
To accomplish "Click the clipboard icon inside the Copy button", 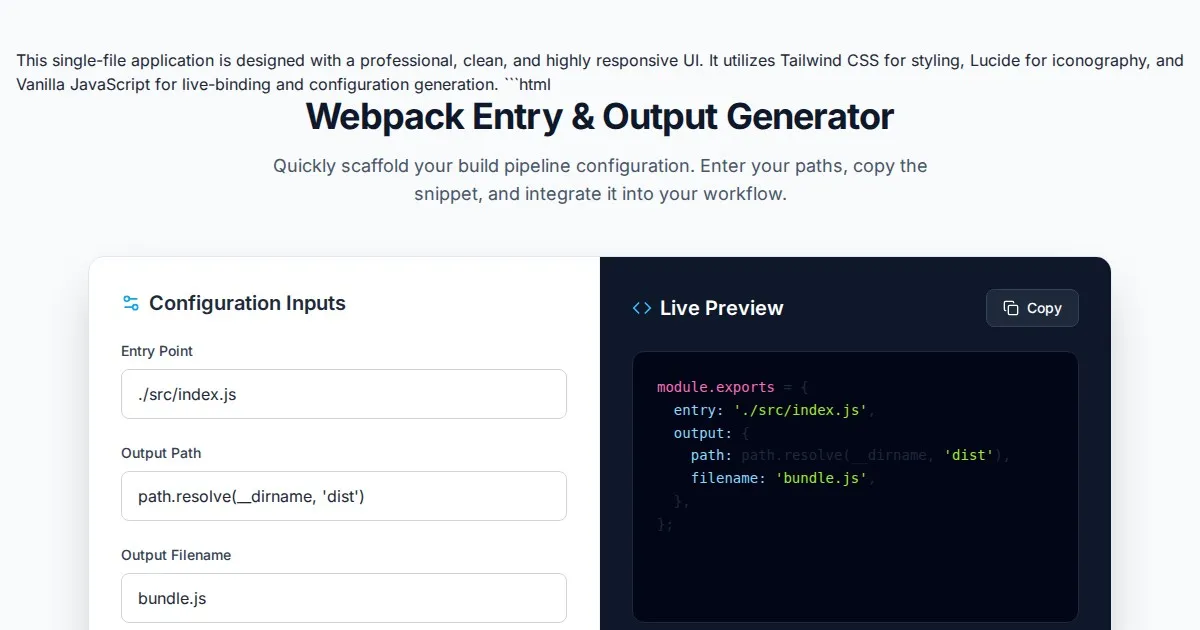I will click(1011, 308).
